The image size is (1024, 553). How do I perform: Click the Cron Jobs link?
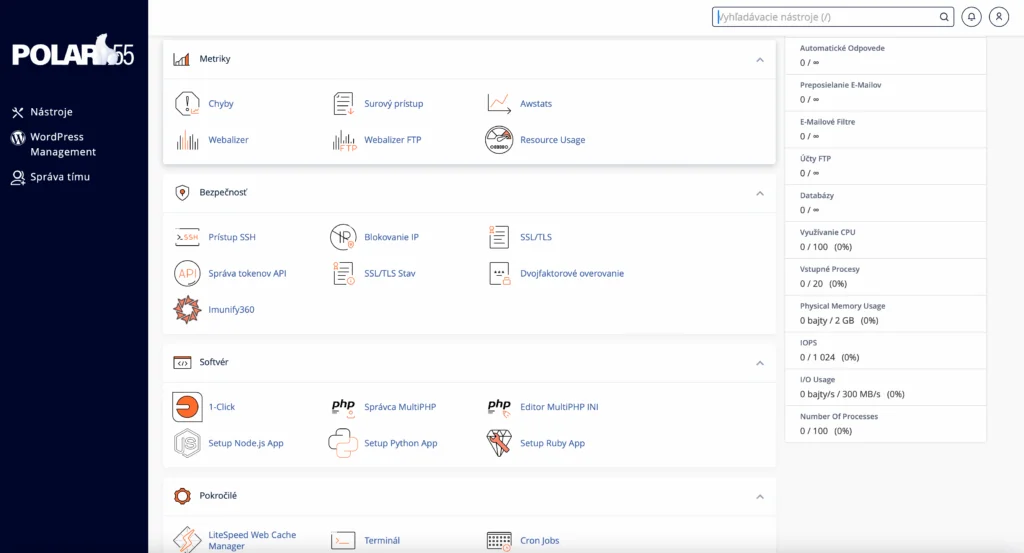539,541
